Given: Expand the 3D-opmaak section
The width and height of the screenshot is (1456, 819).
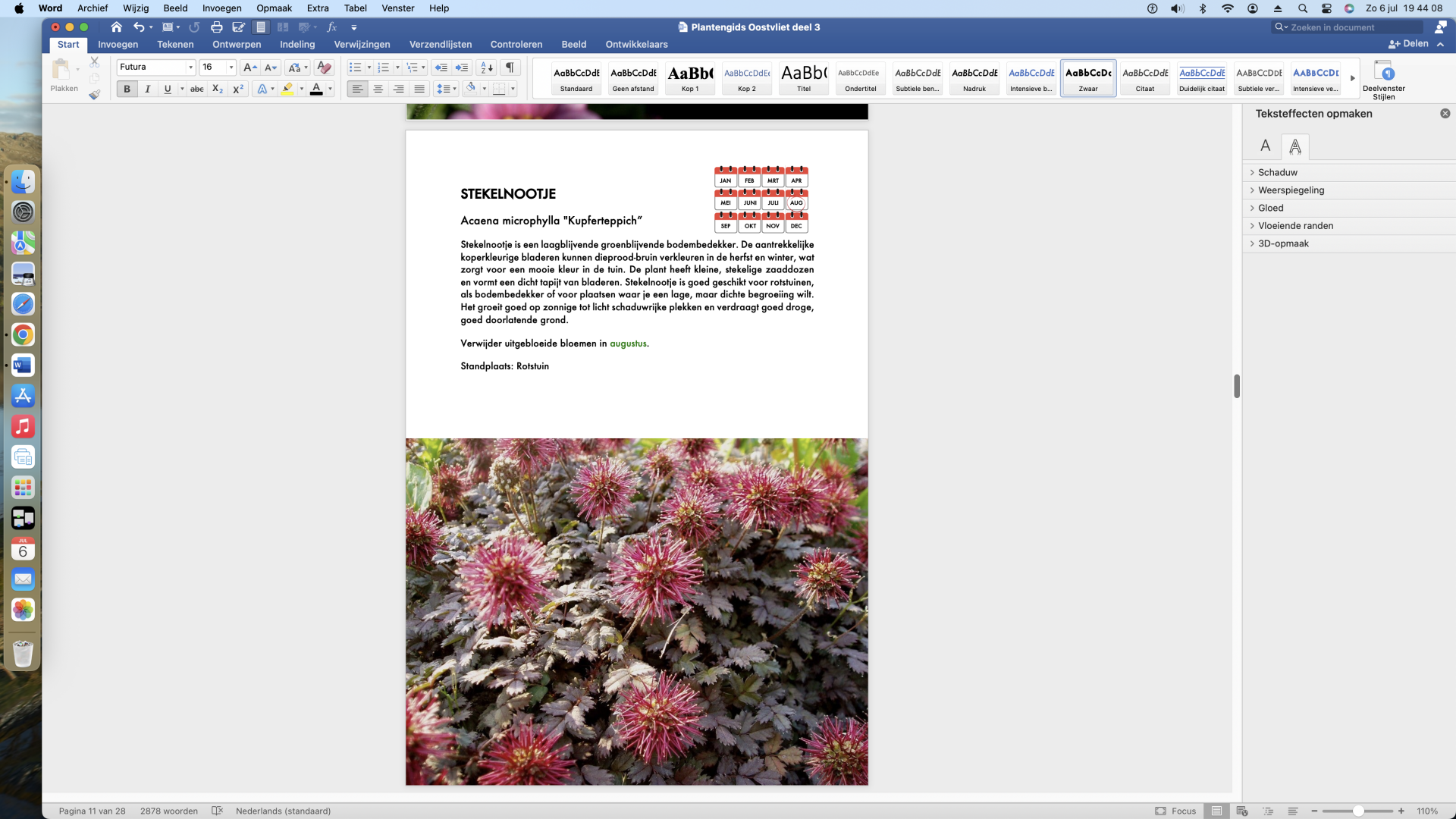Looking at the screenshot, I should 1282,243.
